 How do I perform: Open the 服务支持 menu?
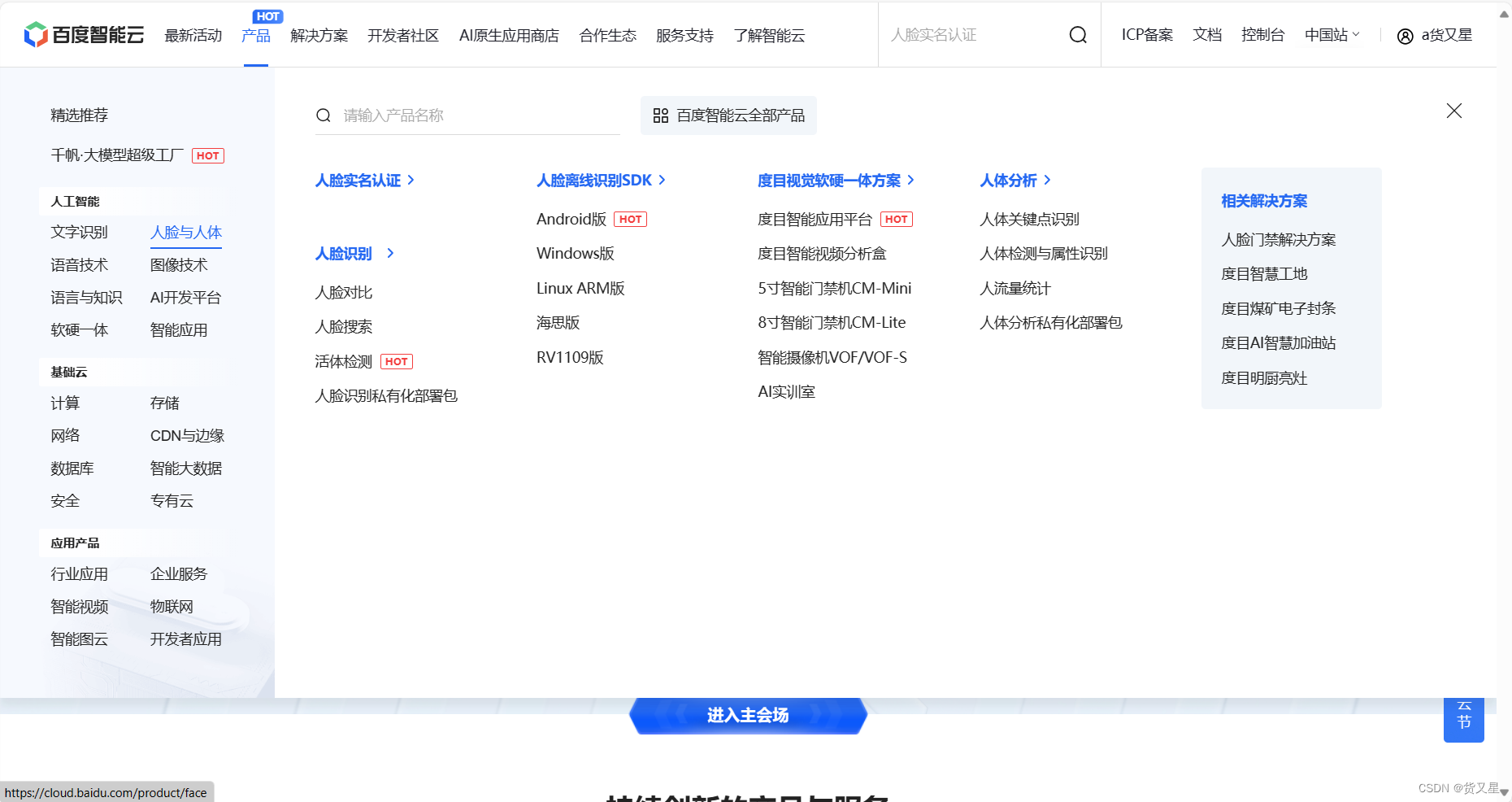pos(684,36)
